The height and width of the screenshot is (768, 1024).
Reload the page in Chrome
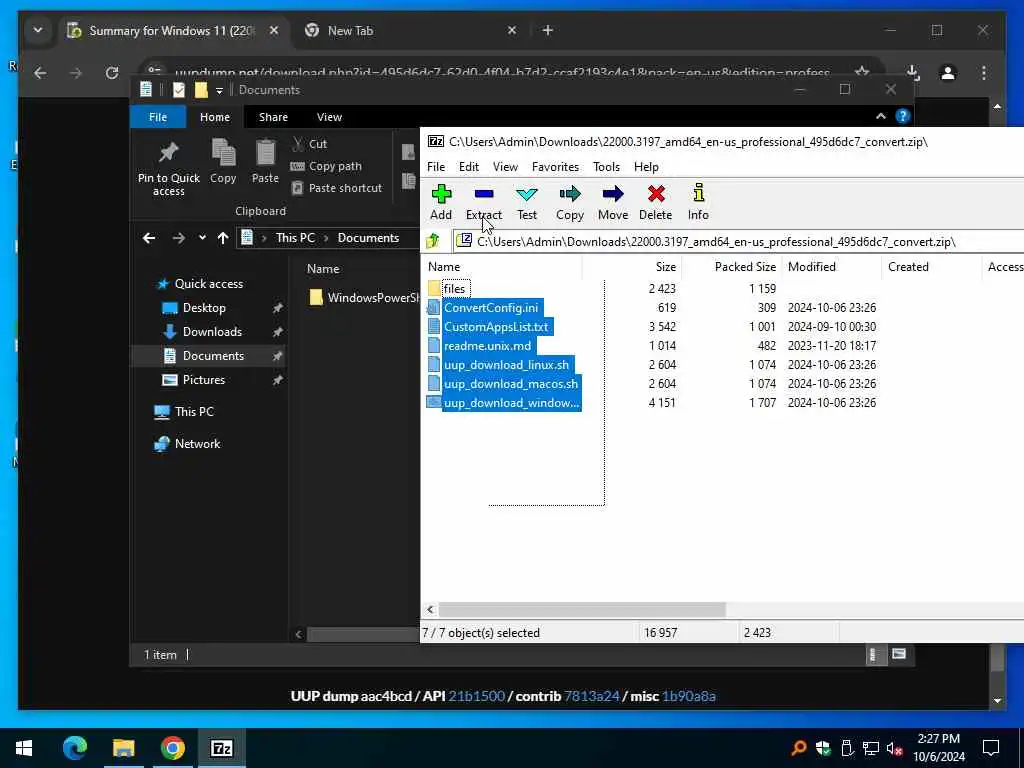pyautogui.click(x=112, y=72)
